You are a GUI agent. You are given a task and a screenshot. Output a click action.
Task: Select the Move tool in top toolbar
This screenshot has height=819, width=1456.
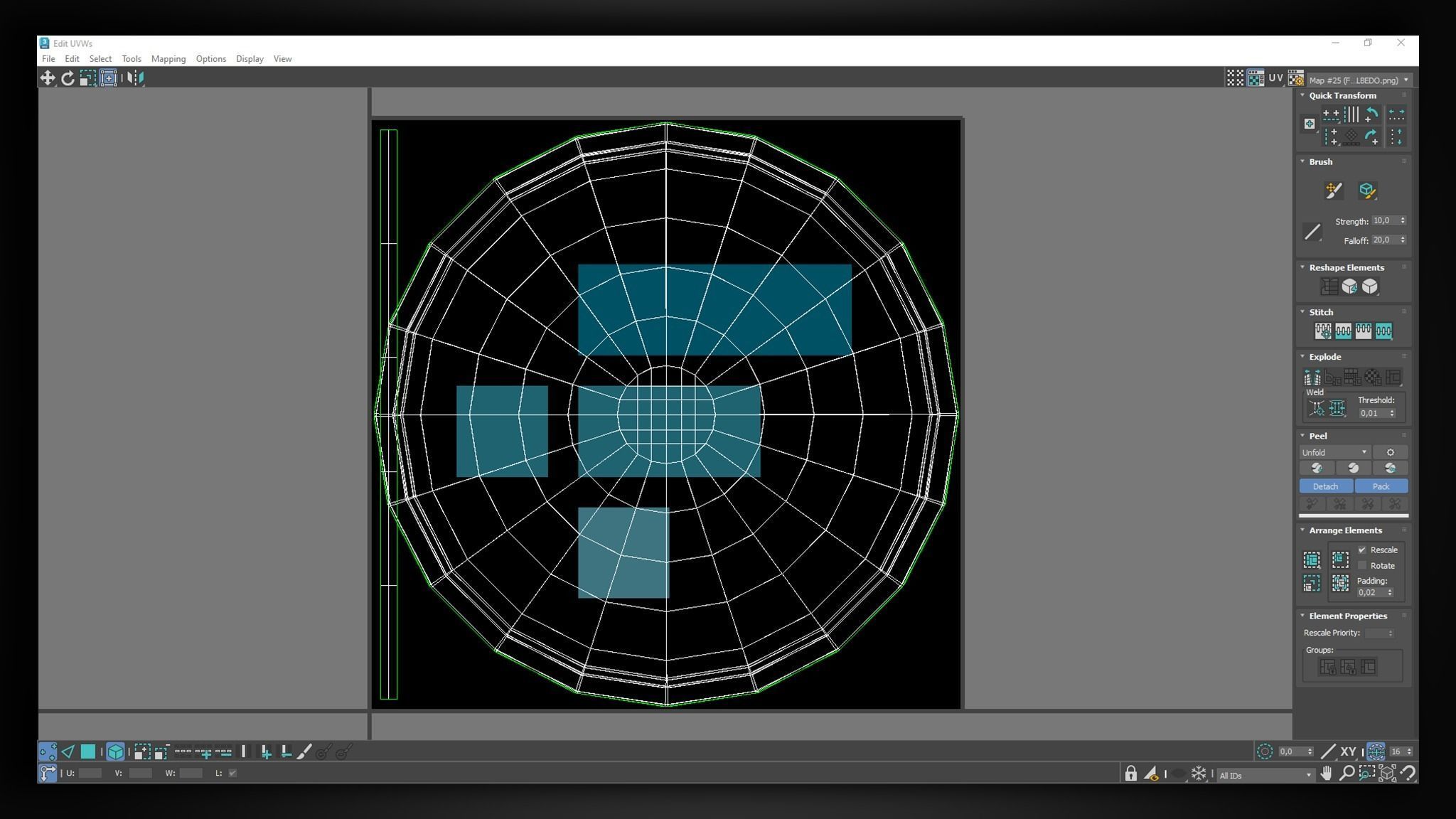pos(48,78)
